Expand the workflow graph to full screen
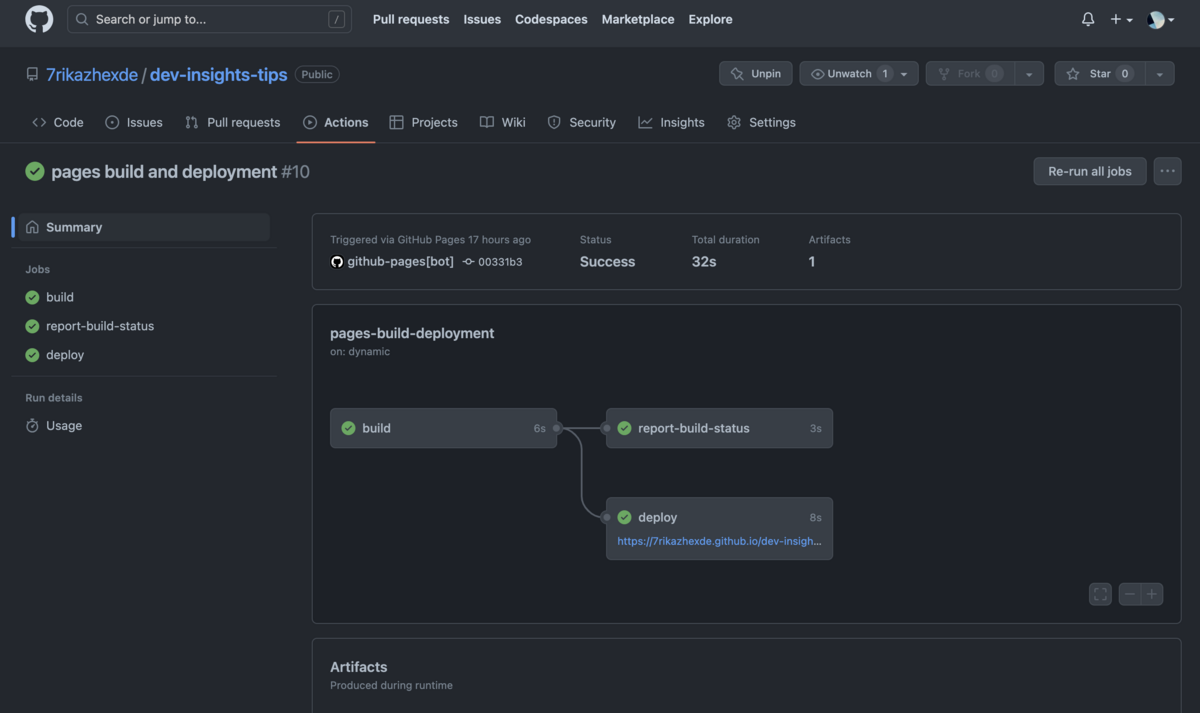Screen dimensions: 1200x713 (x=1100, y=593)
